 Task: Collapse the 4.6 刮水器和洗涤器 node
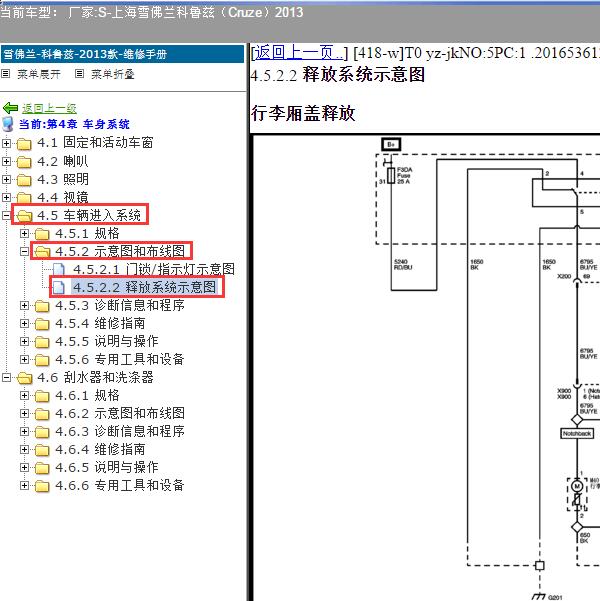point(6,378)
